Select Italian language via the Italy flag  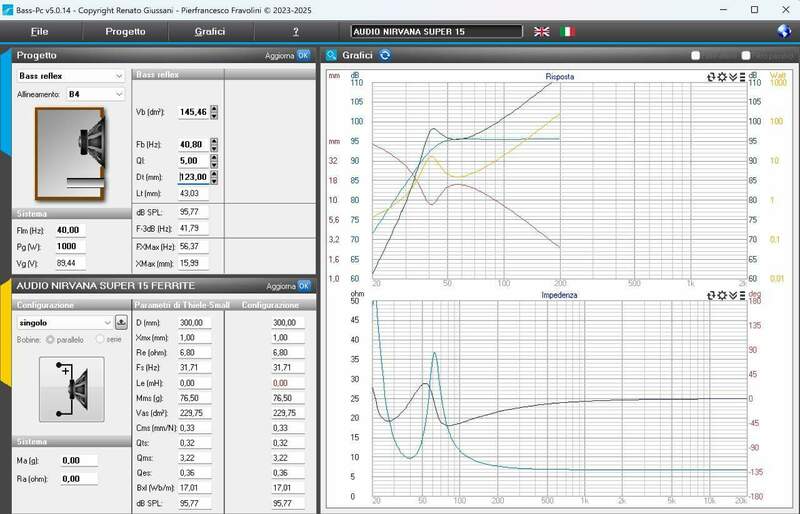coord(569,32)
